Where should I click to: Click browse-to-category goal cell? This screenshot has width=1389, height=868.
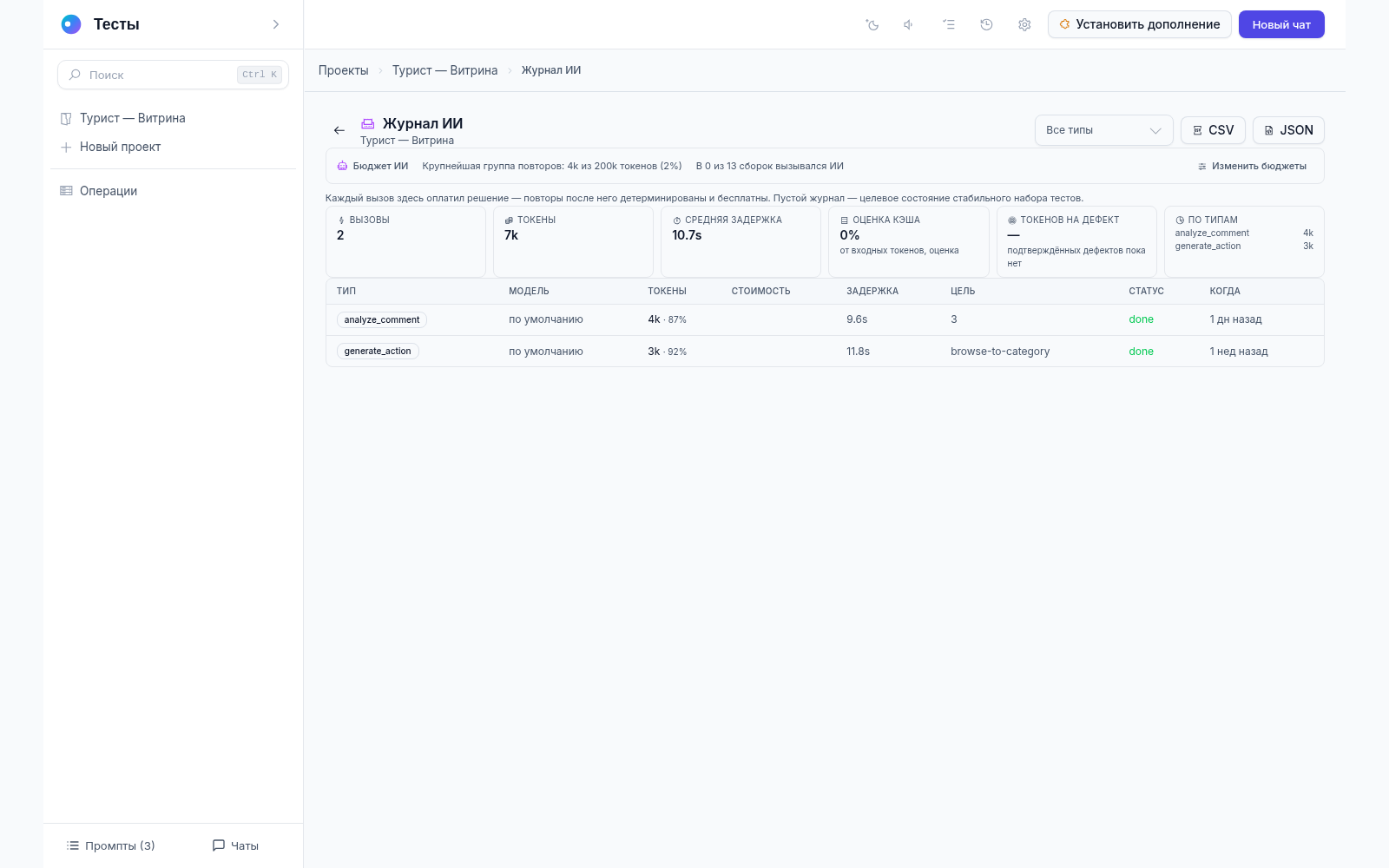(1000, 352)
